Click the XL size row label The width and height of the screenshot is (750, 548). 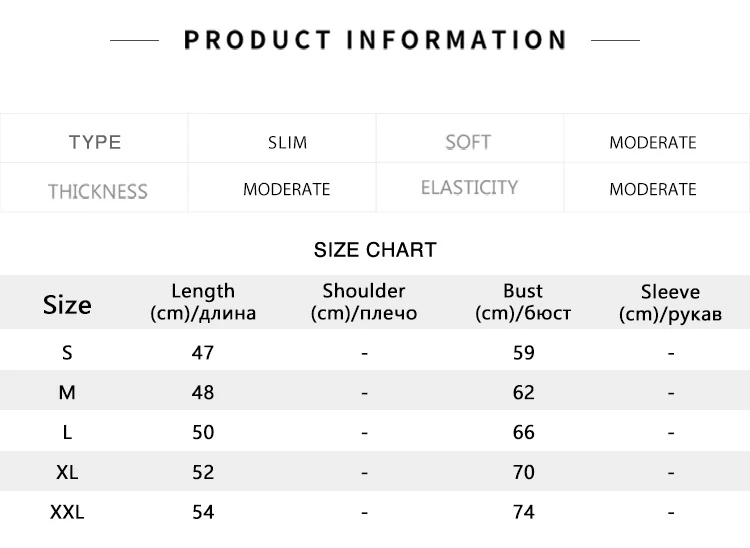pos(67,472)
